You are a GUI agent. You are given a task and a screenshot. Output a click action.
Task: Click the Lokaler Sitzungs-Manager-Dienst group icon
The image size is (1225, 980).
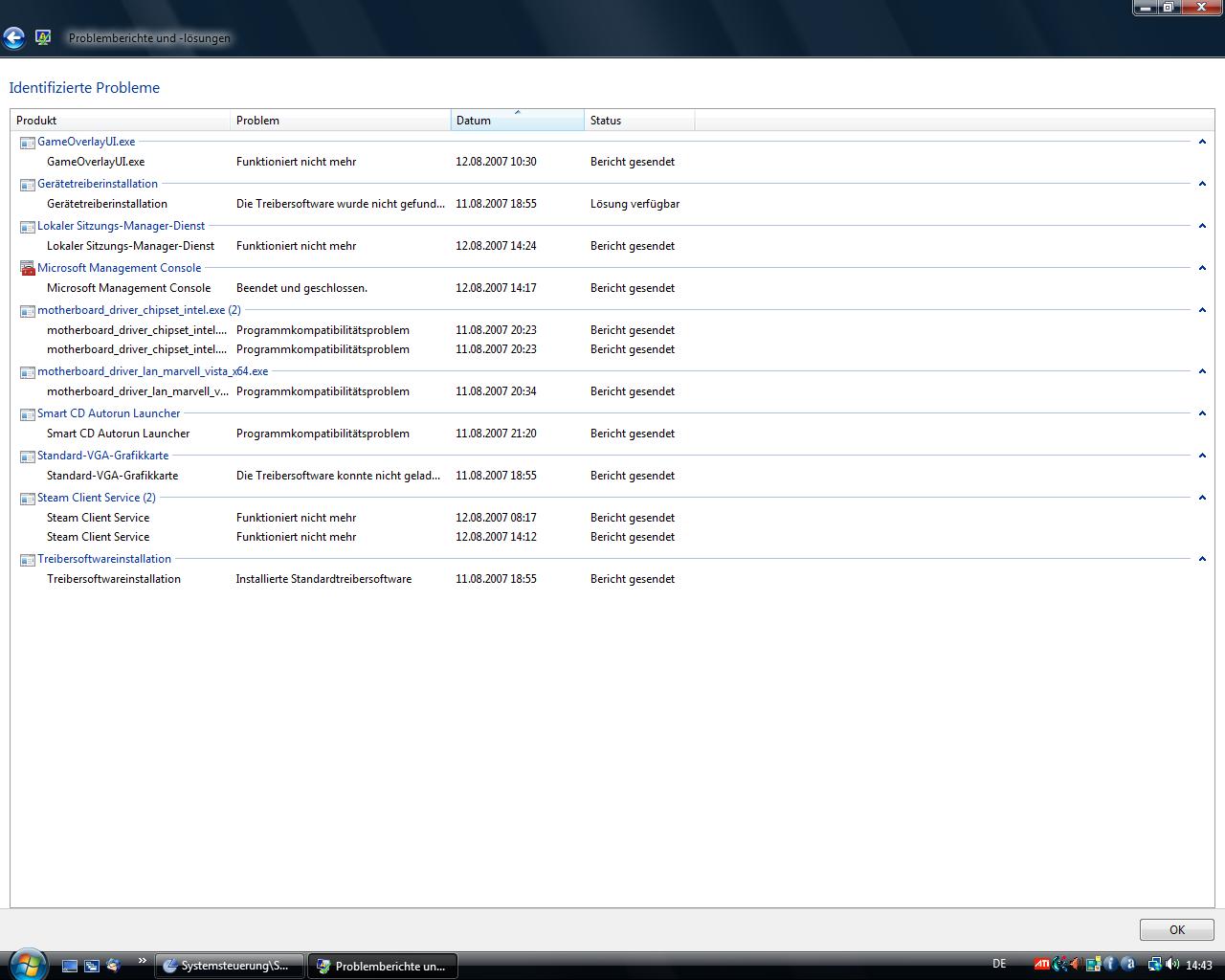(27, 226)
